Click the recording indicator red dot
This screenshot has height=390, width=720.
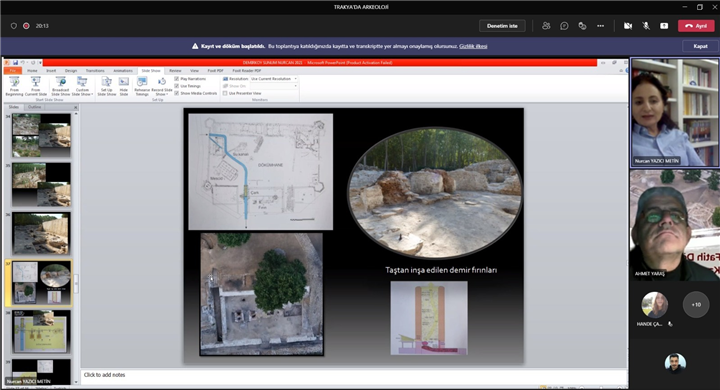(26, 26)
